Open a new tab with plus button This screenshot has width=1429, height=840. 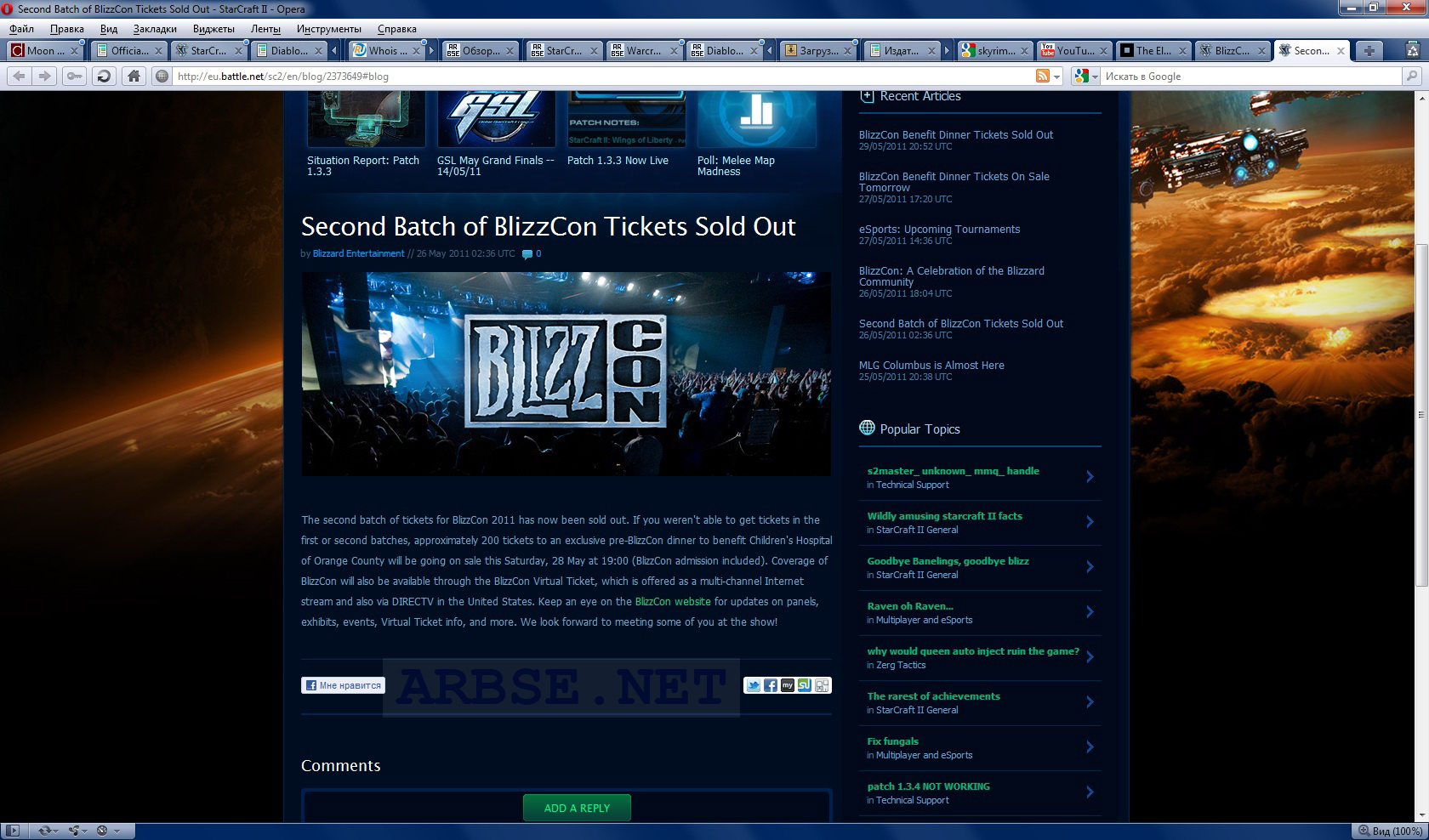point(1369,50)
